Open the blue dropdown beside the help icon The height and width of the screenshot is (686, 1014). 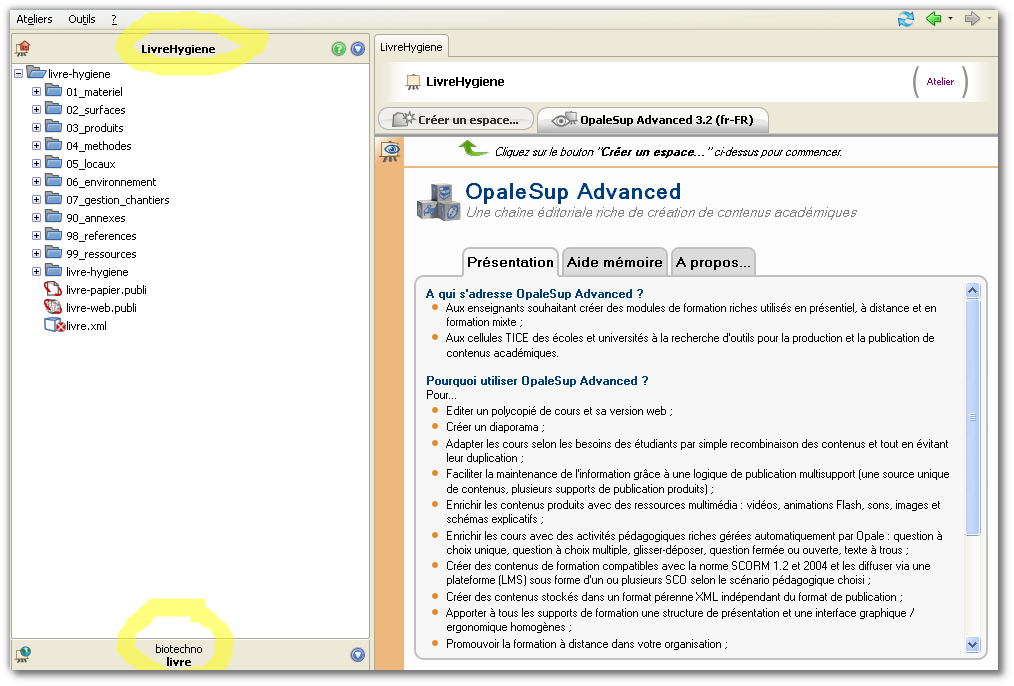point(358,48)
